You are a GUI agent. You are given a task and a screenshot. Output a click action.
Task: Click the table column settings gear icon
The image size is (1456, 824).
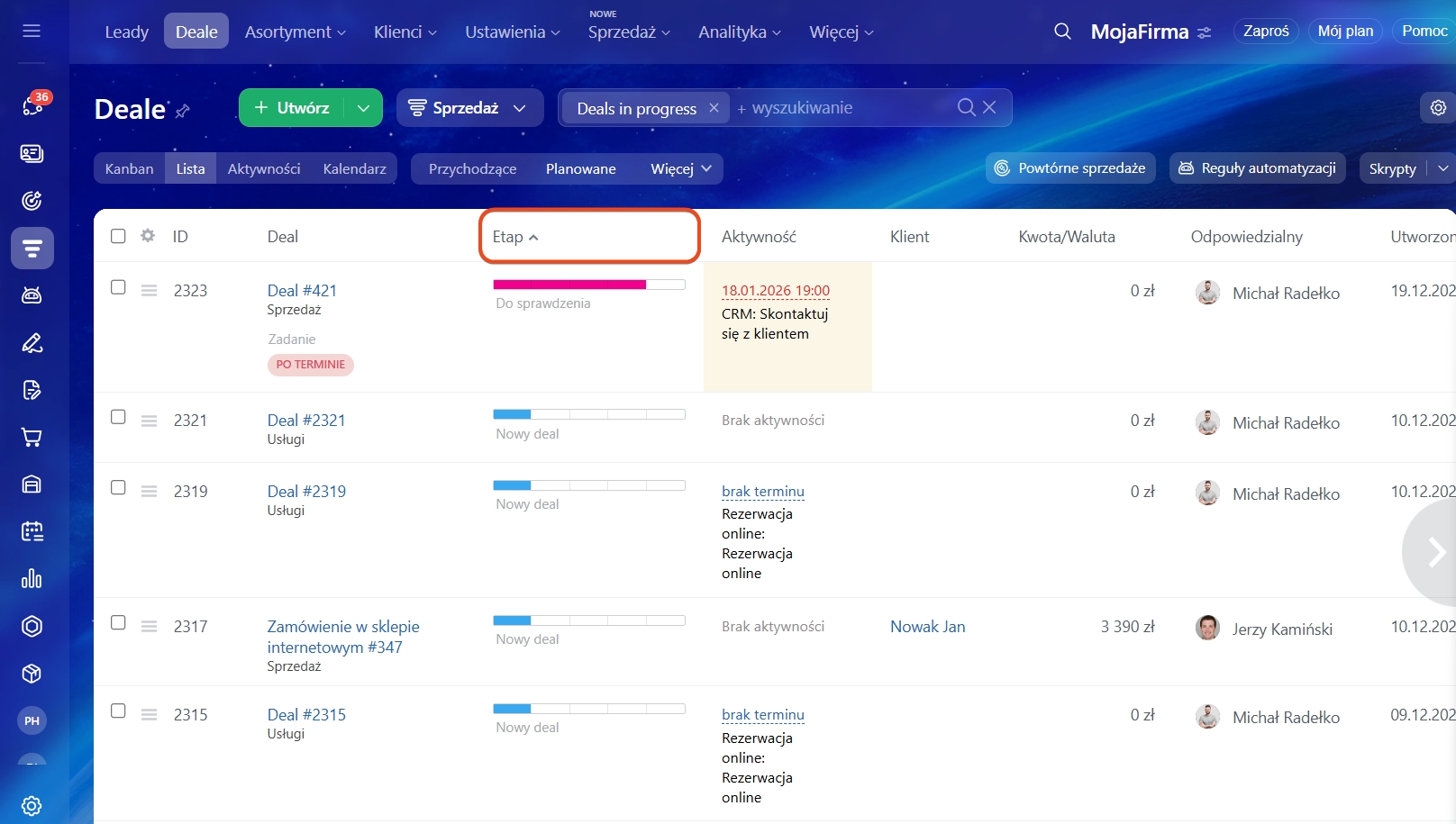[x=148, y=236]
